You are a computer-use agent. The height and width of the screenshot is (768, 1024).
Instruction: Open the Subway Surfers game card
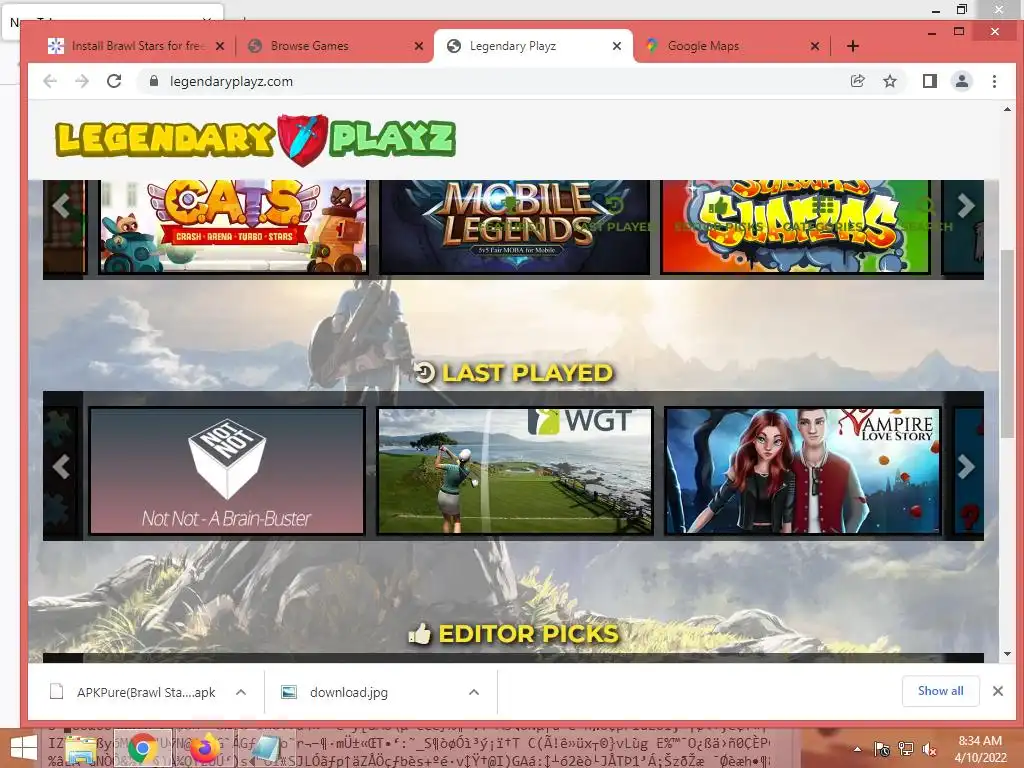pos(795,227)
